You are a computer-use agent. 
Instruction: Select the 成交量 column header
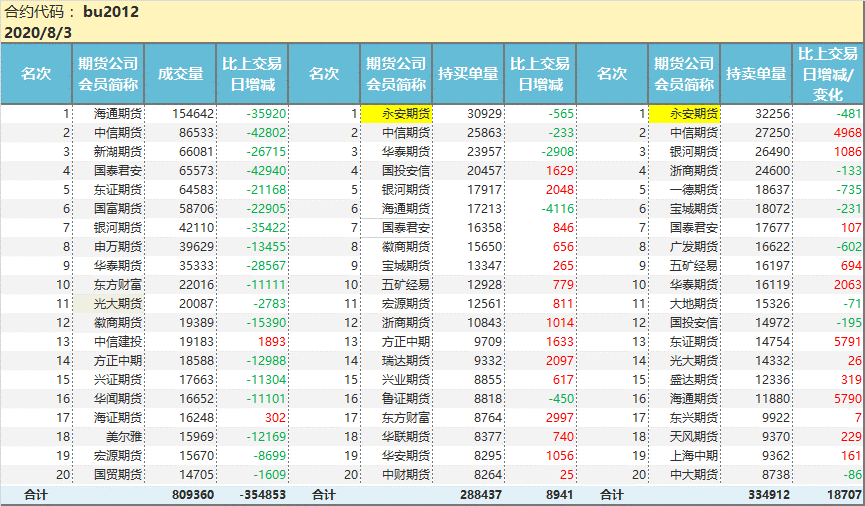180,74
